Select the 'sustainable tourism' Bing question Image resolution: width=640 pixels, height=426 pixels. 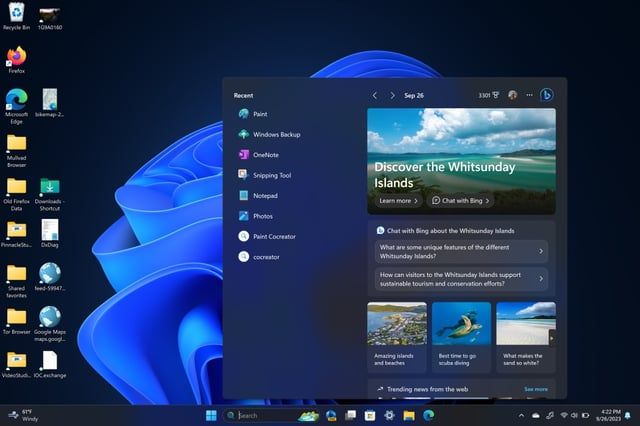coord(461,278)
